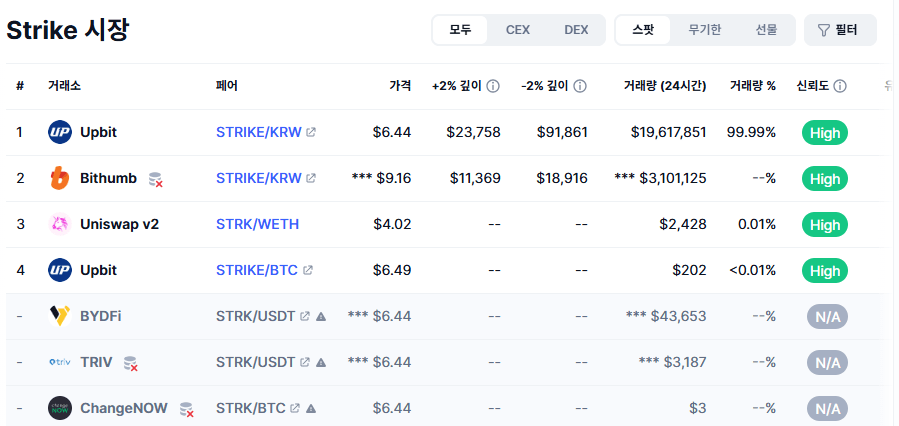The height and width of the screenshot is (426, 899).
Task: Open the STRIKE/BTC pair link
Action: pos(257,270)
